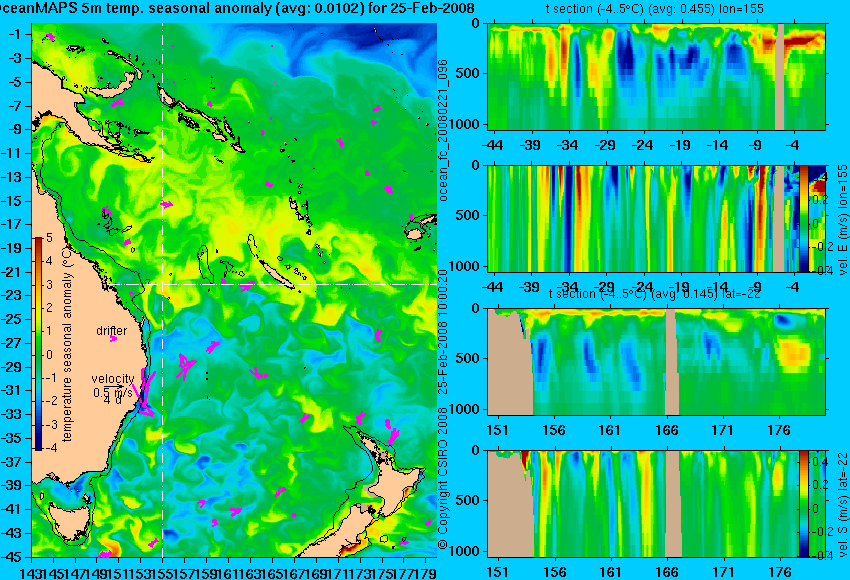Click the '25-Feb-2008 10:00:20' vertical timestamp
This screenshot has height=580, width=850.
pos(442,331)
